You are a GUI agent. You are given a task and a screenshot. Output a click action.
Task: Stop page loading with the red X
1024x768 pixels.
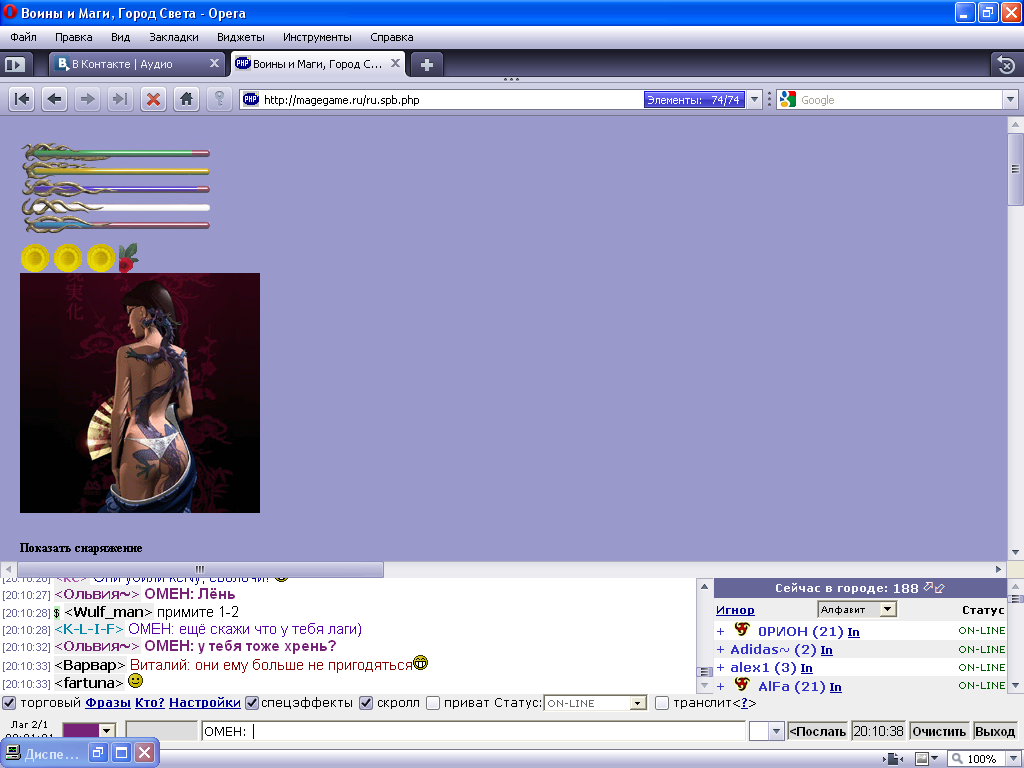(x=153, y=99)
